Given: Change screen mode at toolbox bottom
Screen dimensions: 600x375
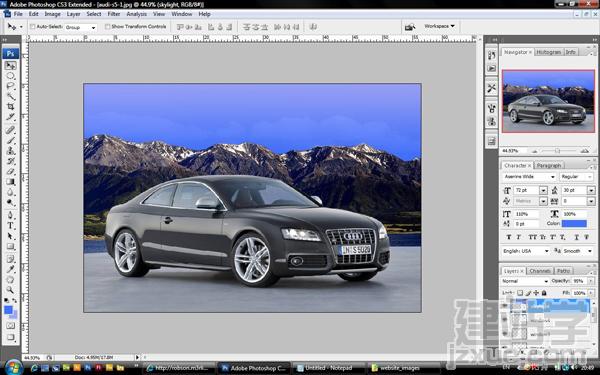Looking at the screenshot, I should [x=10, y=338].
